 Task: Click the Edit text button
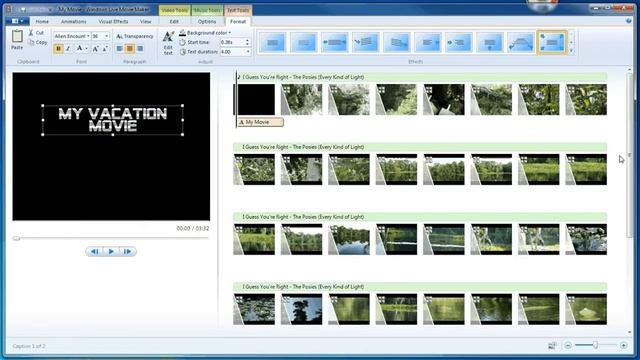tap(168, 42)
